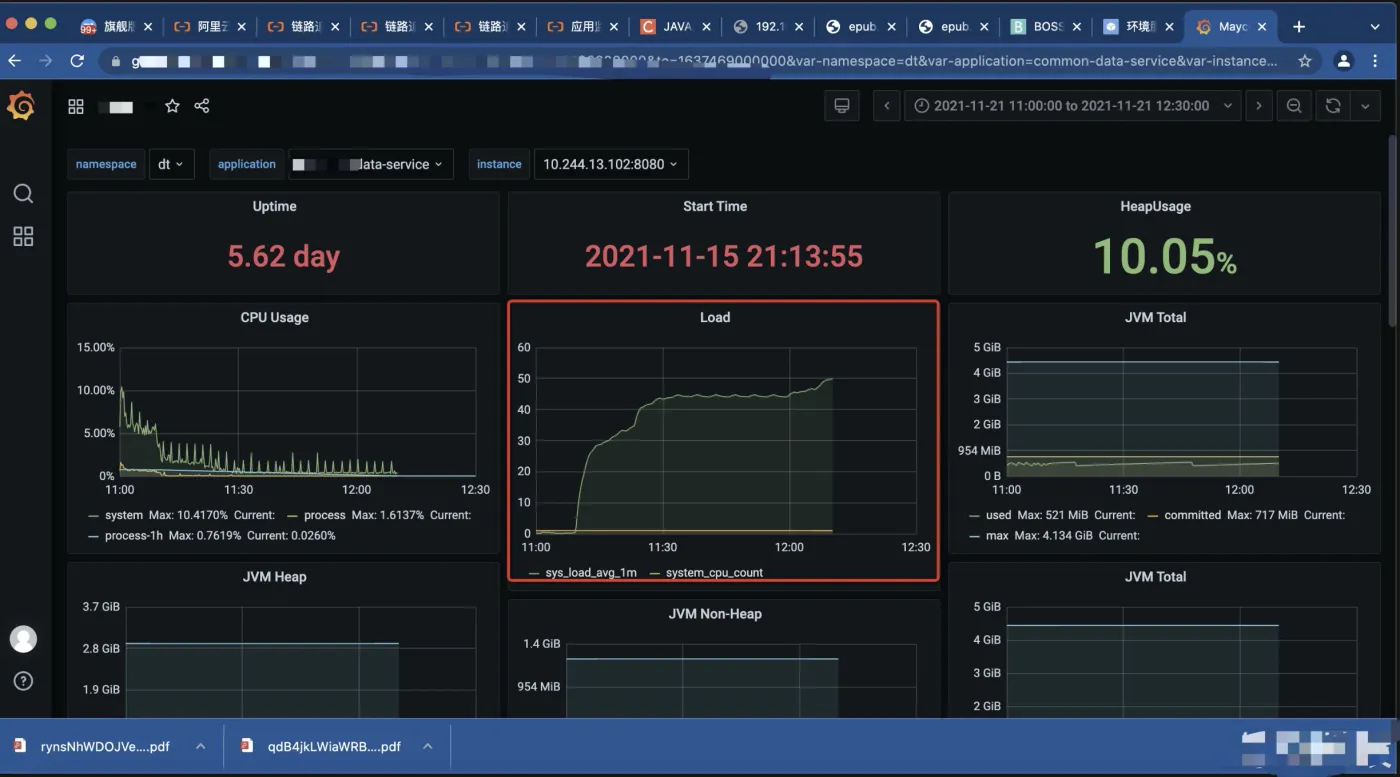Open the HeapUsage panel title
This screenshot has width=1400, height=777.
pyautogui.click(x=1155, y=206)
